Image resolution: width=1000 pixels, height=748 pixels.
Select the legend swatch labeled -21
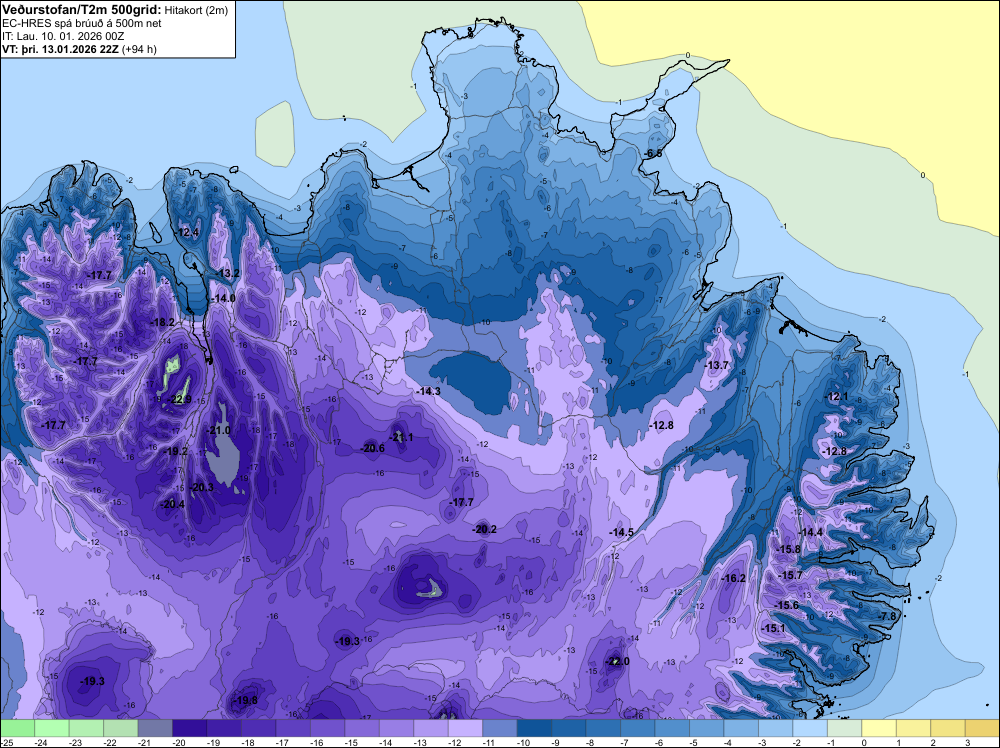tap(155, 728)
